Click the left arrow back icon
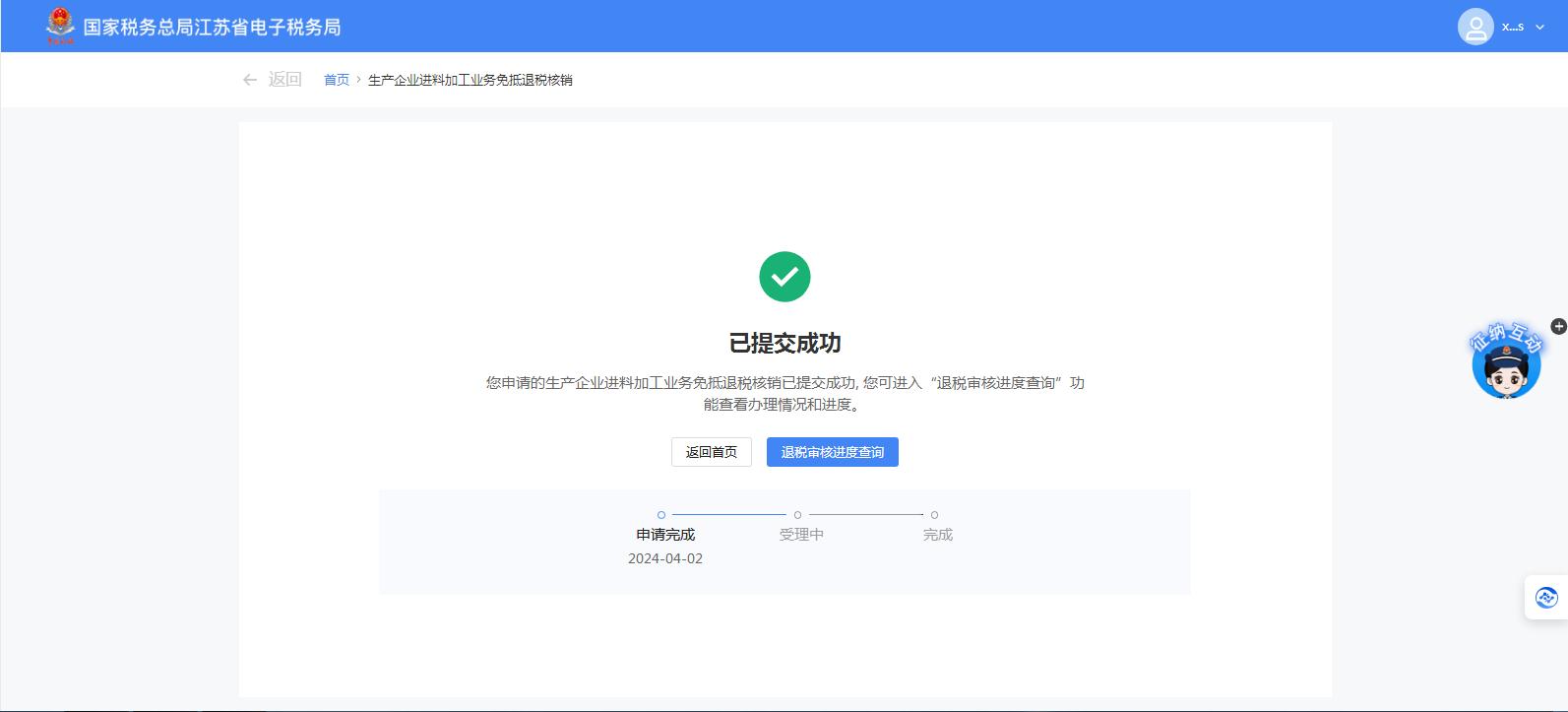 (x=250, y=80)
